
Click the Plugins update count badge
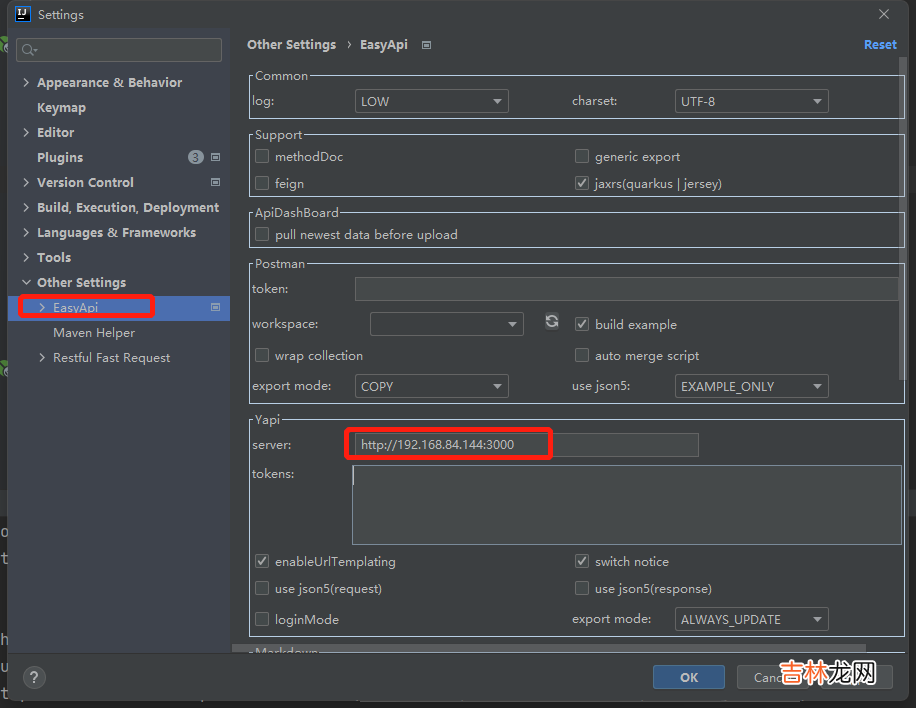[x=195, y=157]
